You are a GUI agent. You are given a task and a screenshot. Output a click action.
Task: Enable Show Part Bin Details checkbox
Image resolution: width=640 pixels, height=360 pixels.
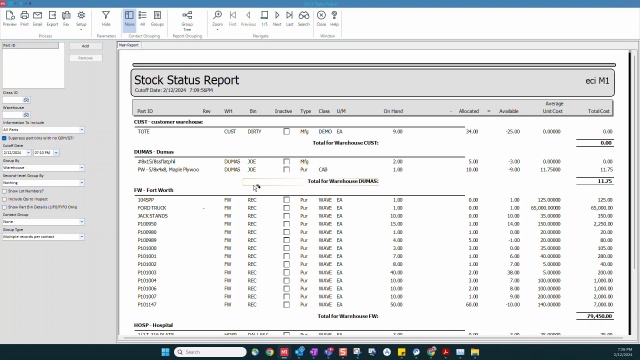(x=4, y=207)
